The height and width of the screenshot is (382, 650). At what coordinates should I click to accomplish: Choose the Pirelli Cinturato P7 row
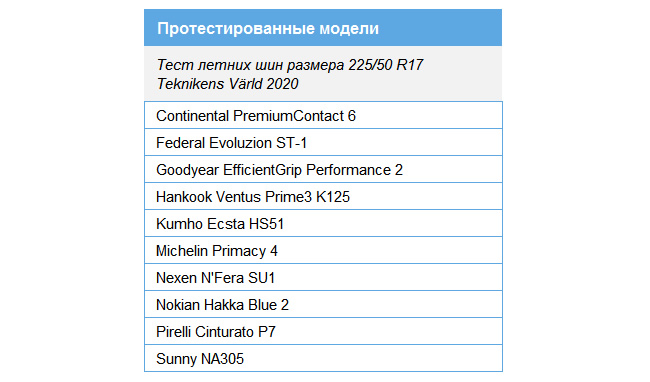tap(323, 331)
